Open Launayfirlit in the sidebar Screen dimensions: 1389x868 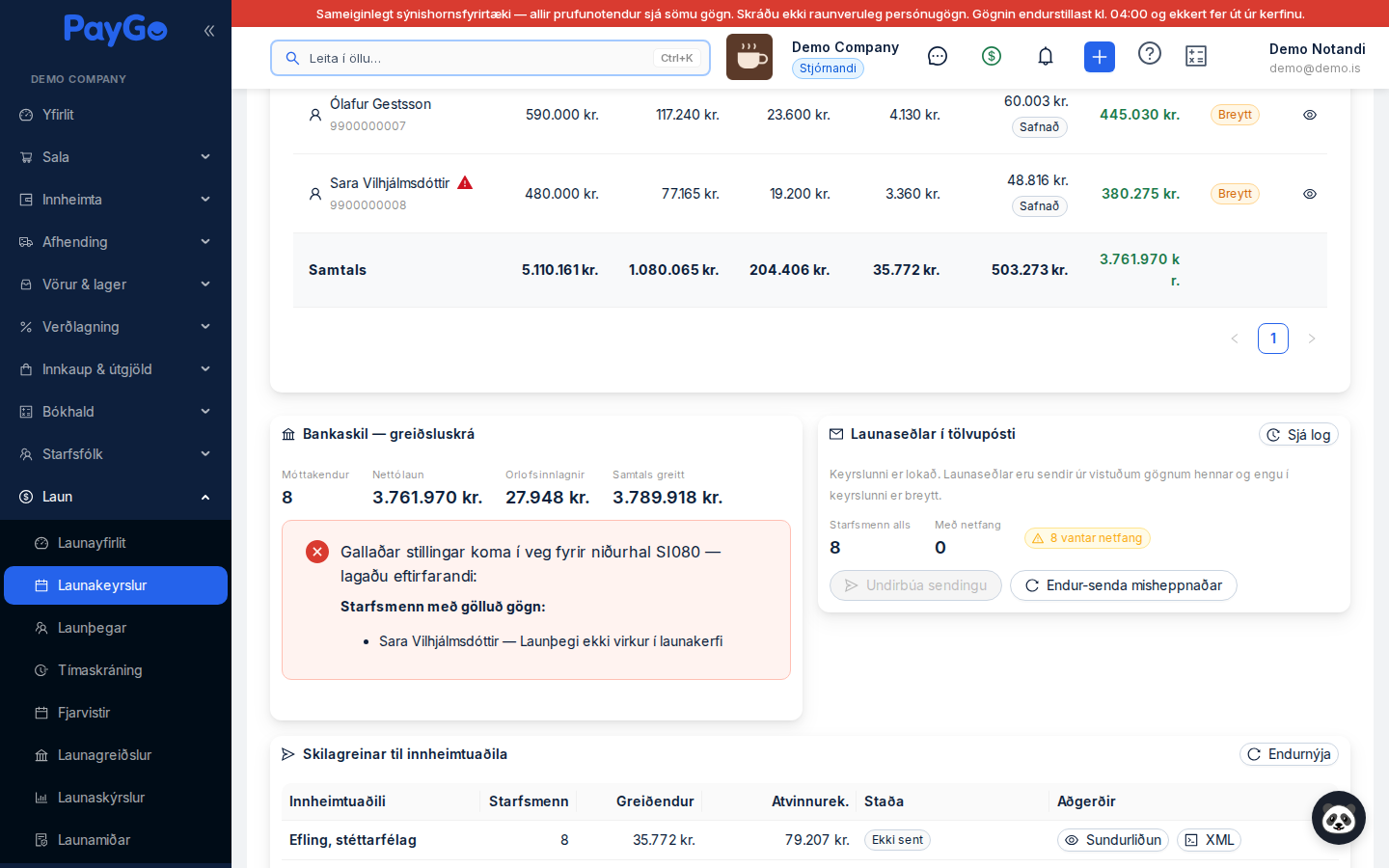(x=116, y=543)
